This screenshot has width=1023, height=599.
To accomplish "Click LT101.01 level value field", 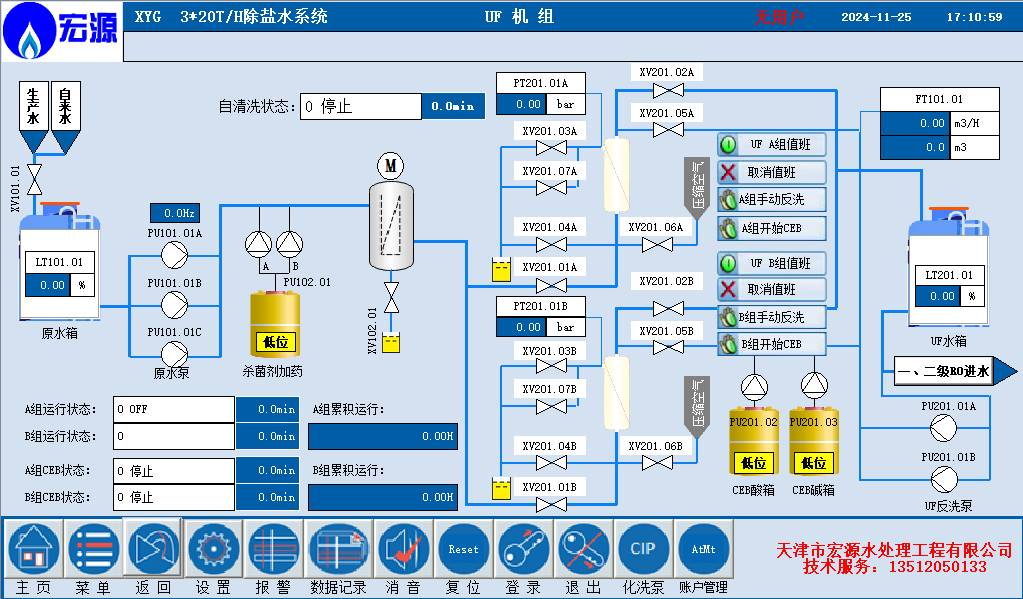I will point(47,285).
